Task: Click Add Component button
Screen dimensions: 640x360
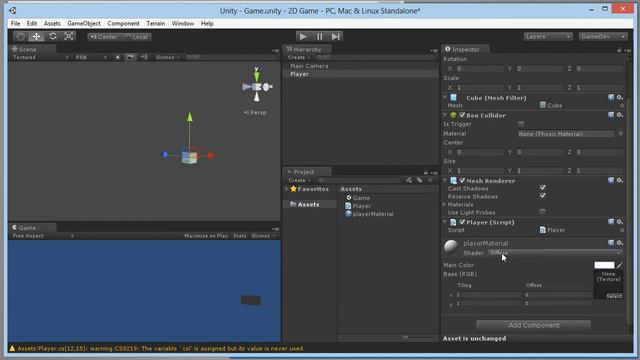Action: coord(533,325)
